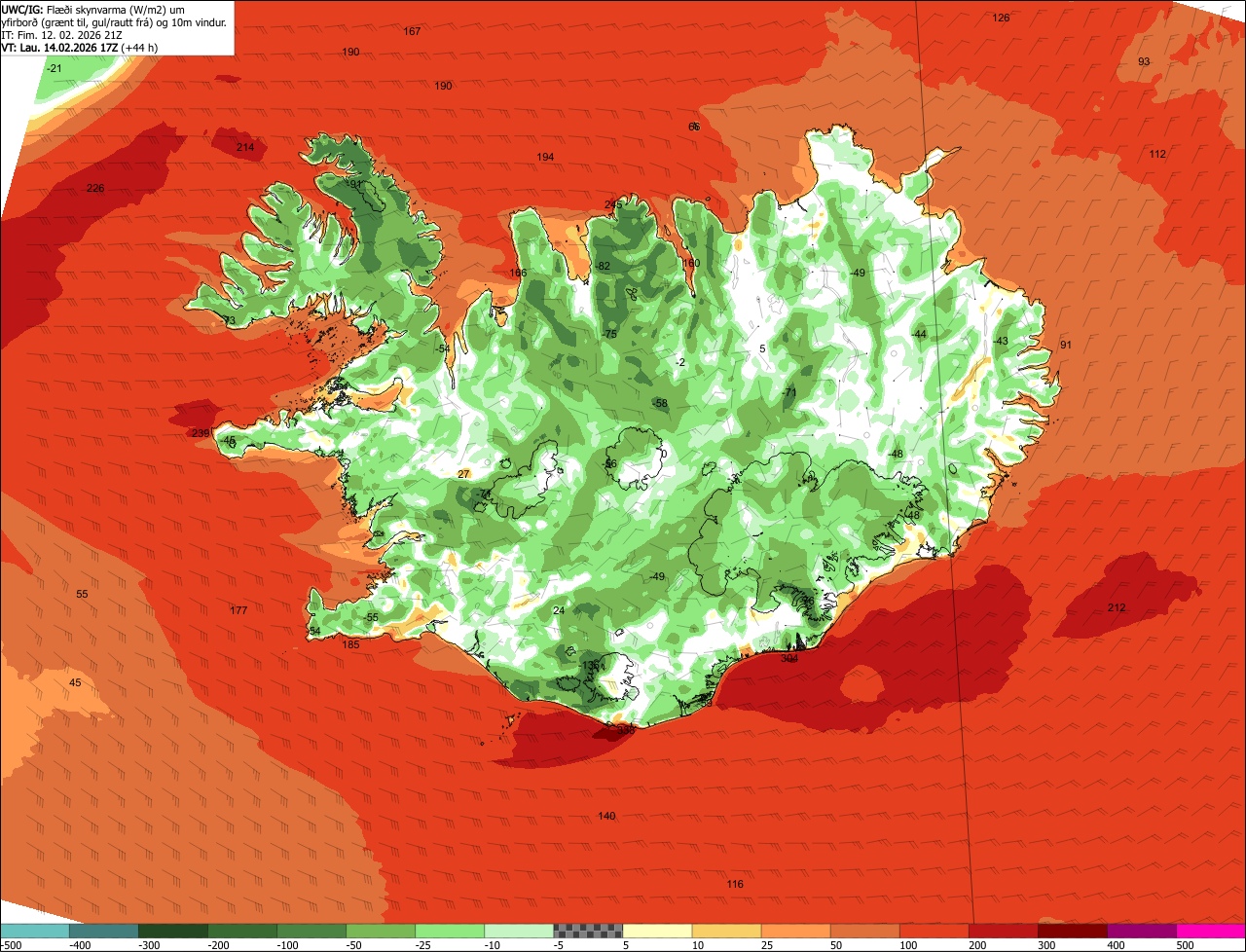The width and height of the screenshot is (1246, 952).
Task: Click the '400' legend scale label
Action: [x=1116, y=944]
